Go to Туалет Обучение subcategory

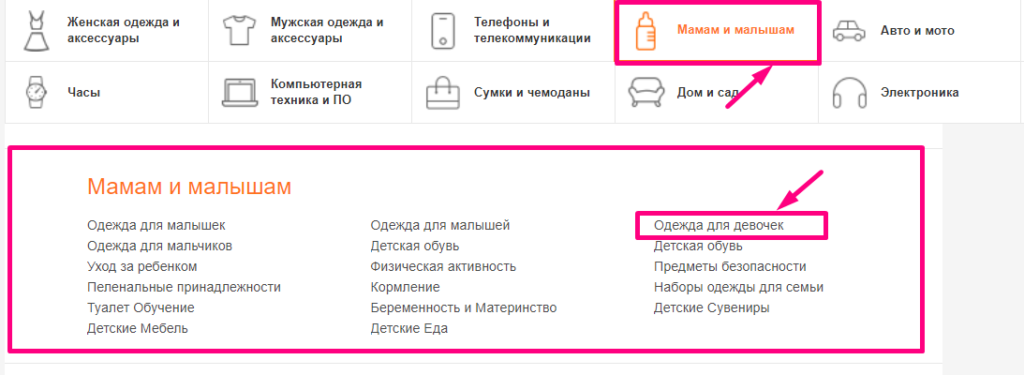(140, 308)
